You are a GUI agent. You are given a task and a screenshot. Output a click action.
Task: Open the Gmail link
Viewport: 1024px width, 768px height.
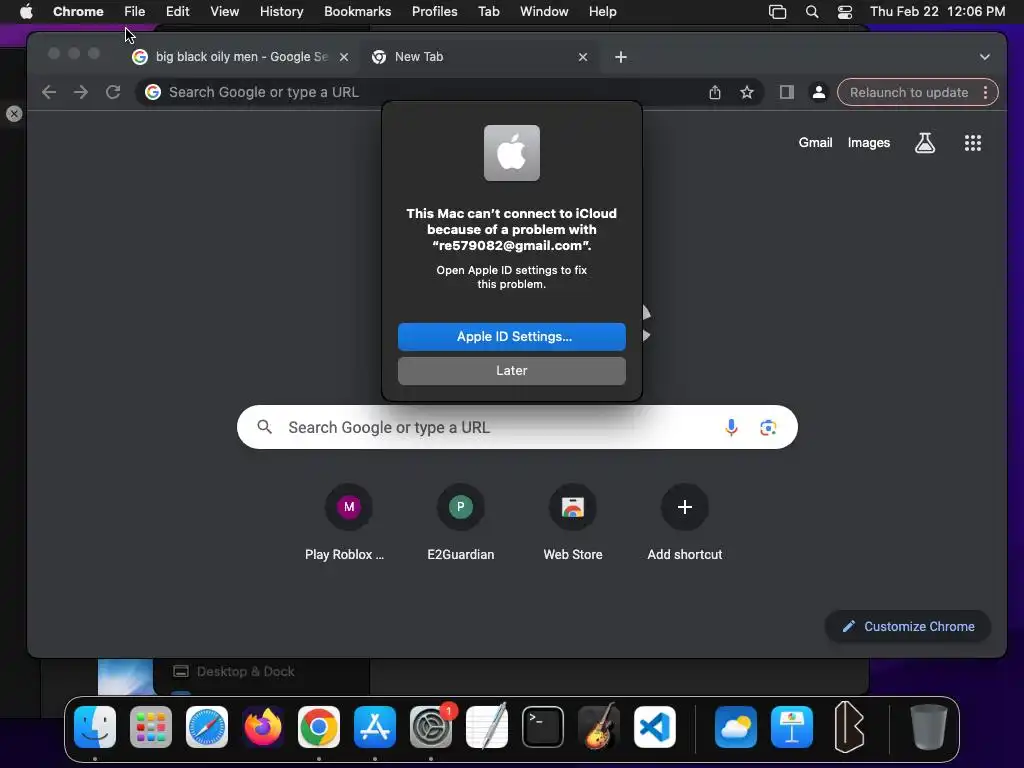click(815, 142)
